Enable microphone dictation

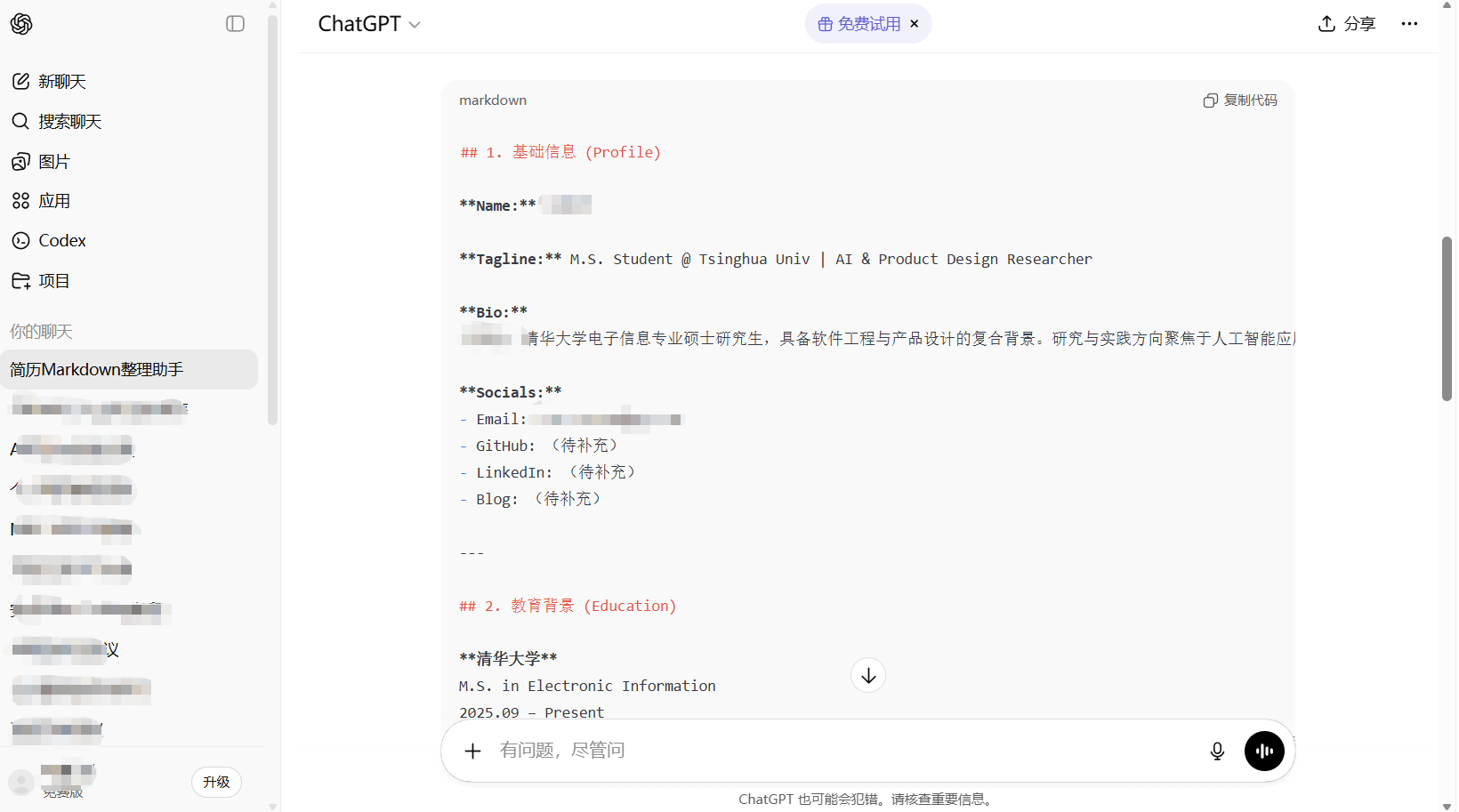pos(1217,752)
